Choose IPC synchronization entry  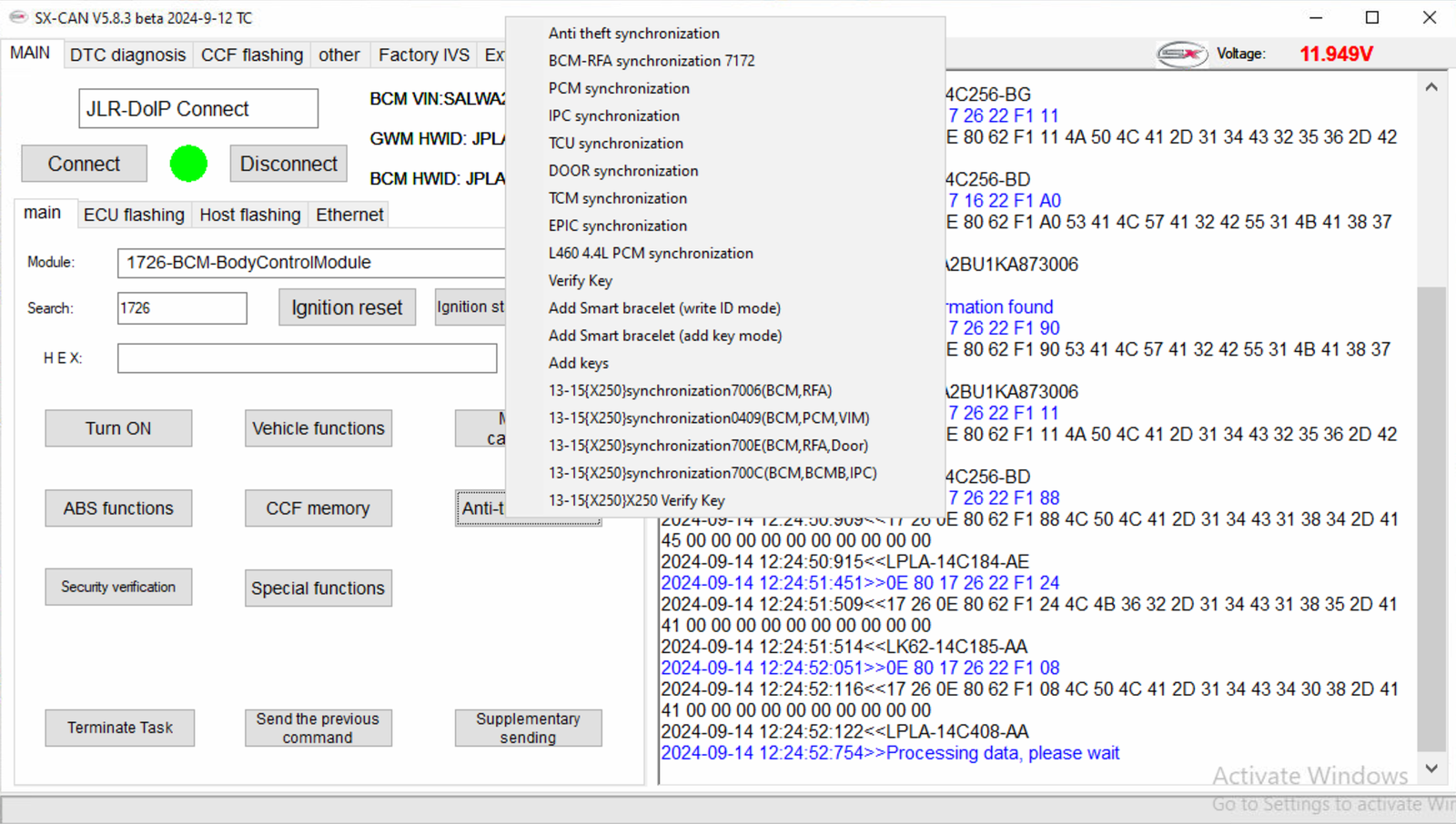pos(614,116)
